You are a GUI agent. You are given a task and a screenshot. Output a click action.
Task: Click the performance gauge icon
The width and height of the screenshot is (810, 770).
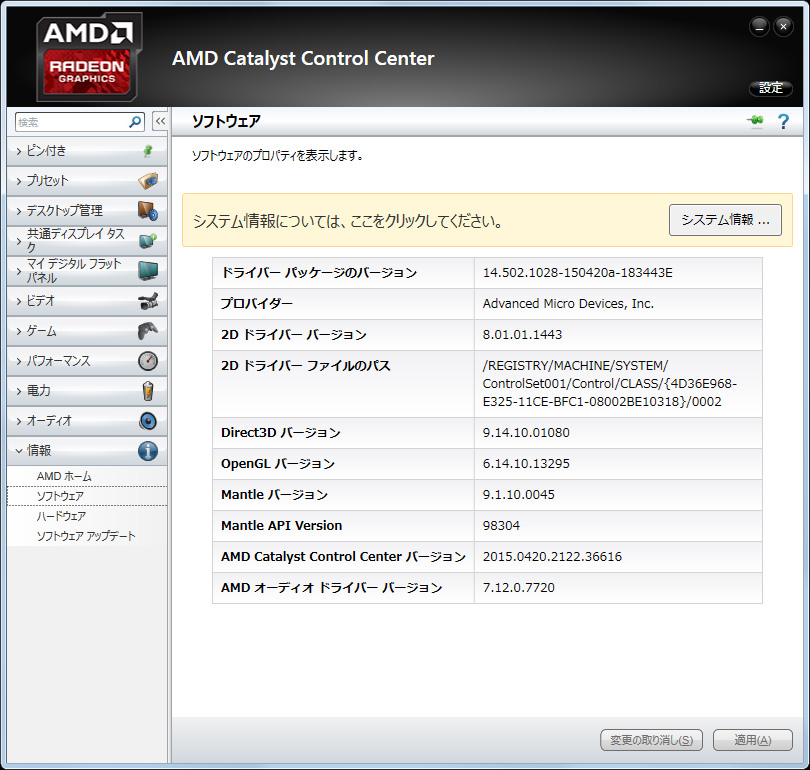pos(148,360)
